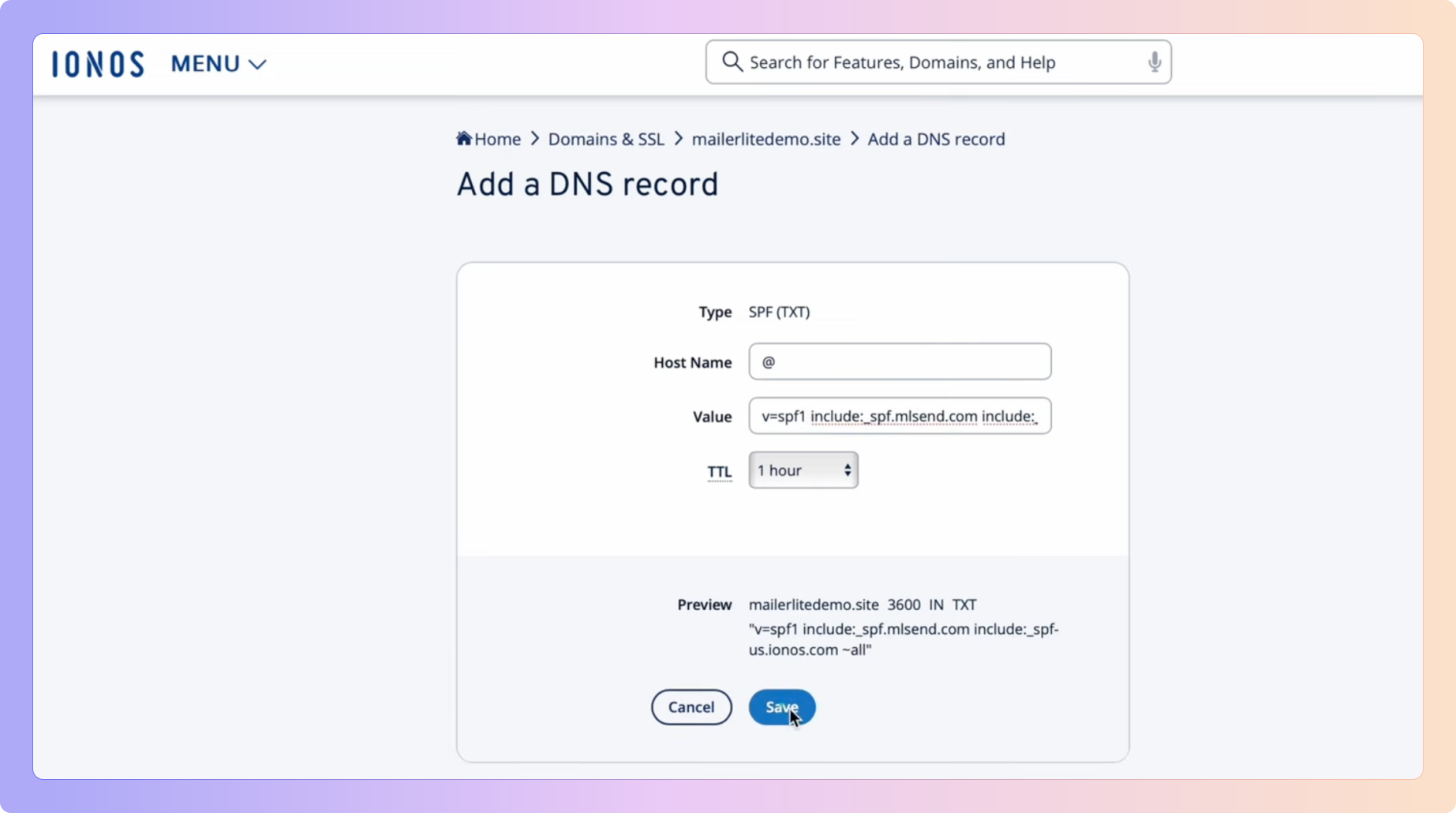Click the Add a DNS record heading
This screenshot has width=1456, height=813.
coord(588,185)
